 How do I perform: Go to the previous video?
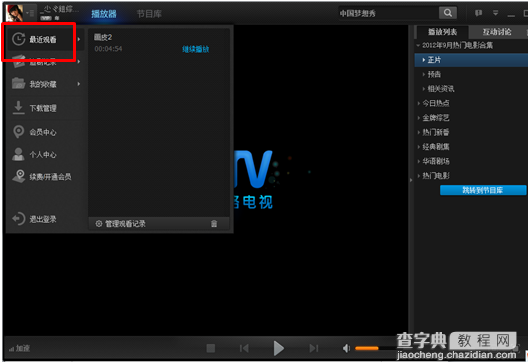point(244,348)
